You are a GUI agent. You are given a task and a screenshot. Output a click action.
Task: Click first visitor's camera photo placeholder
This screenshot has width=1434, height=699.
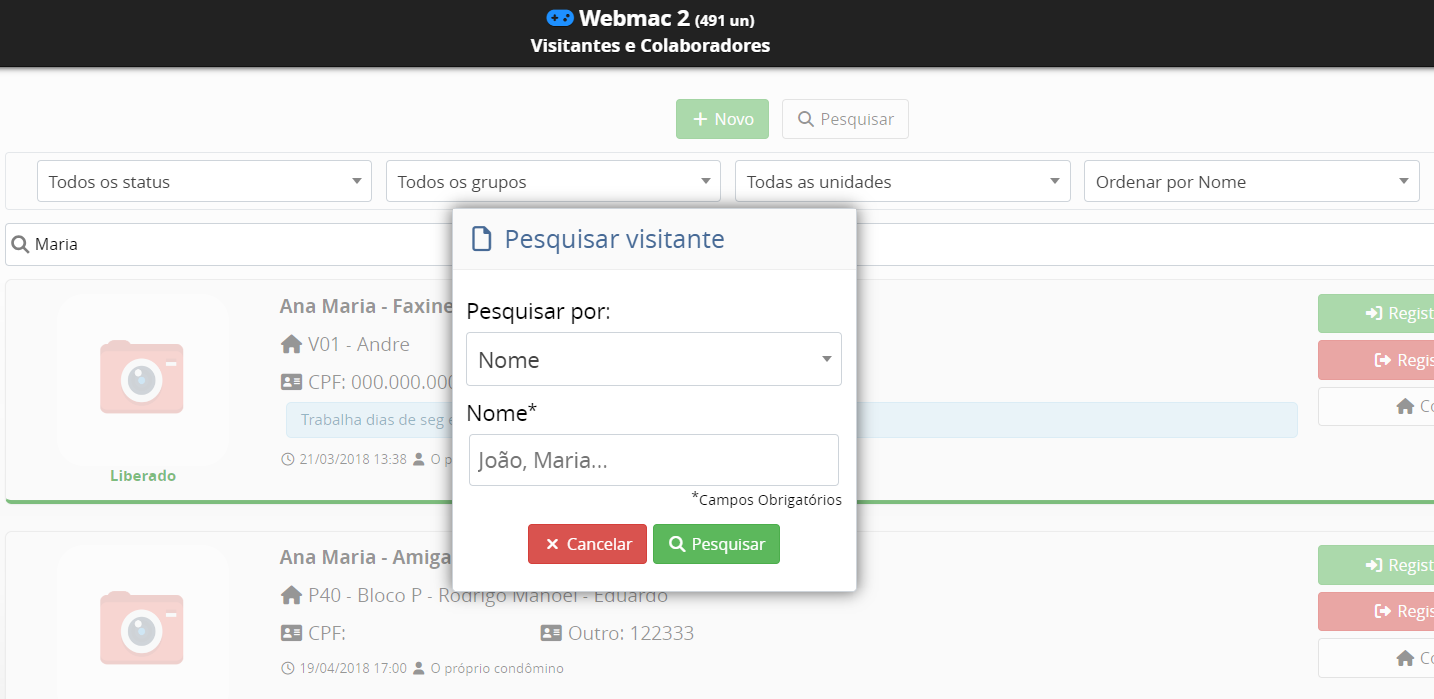tap(142, 377)
